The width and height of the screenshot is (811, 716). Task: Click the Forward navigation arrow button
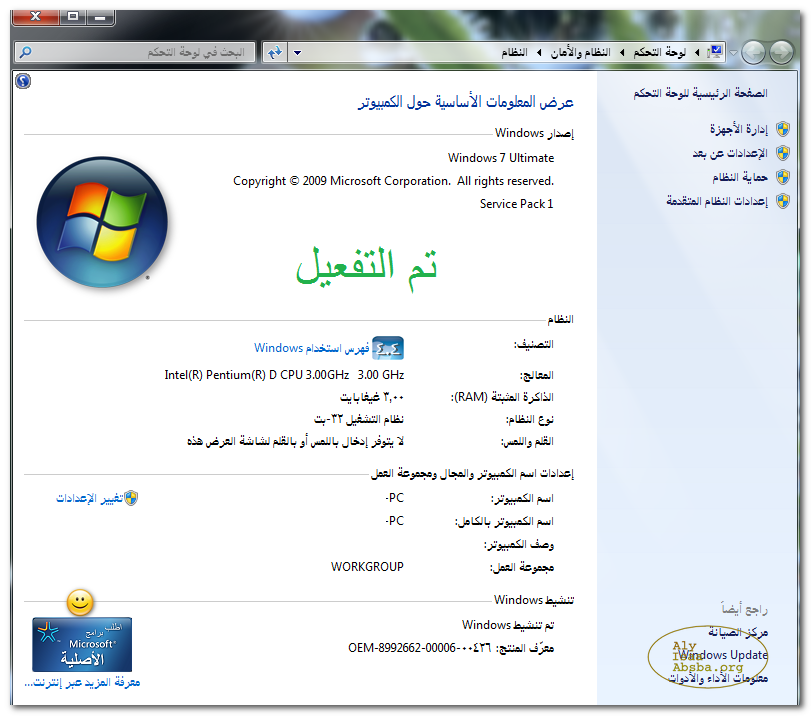(x=754, y=51)
